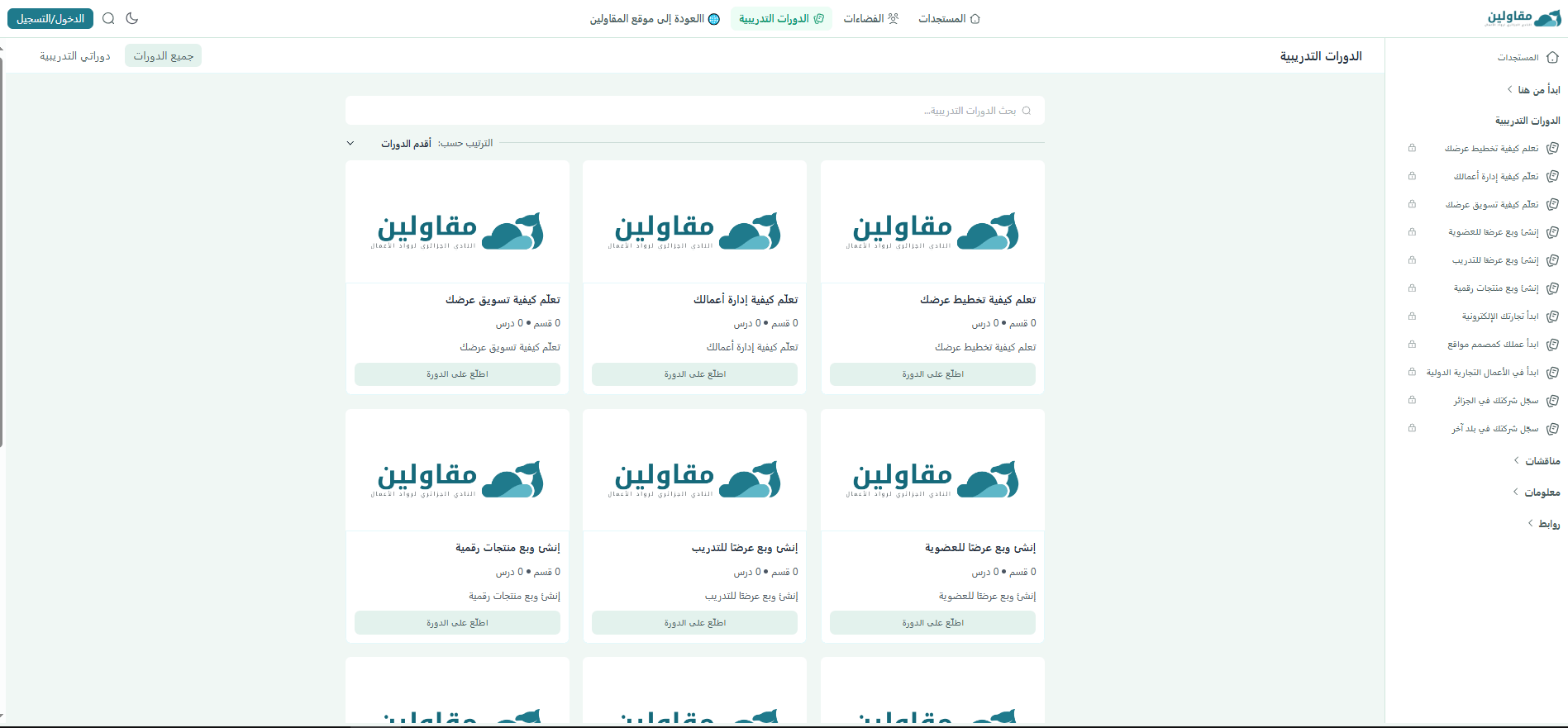The image size is (1568, 728).
Task: Open the الفضاءات menu in top navigation
Action: click(870, 18)
